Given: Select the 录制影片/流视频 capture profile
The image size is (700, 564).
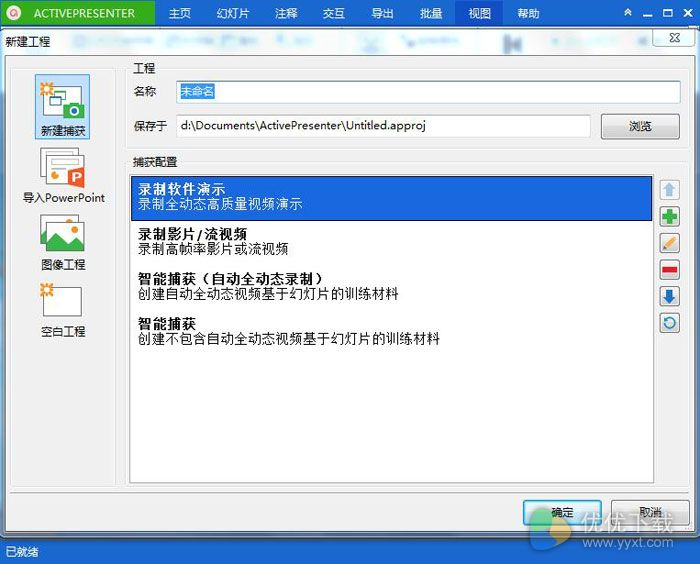Looking at the screenshot, I should [392, 242].
